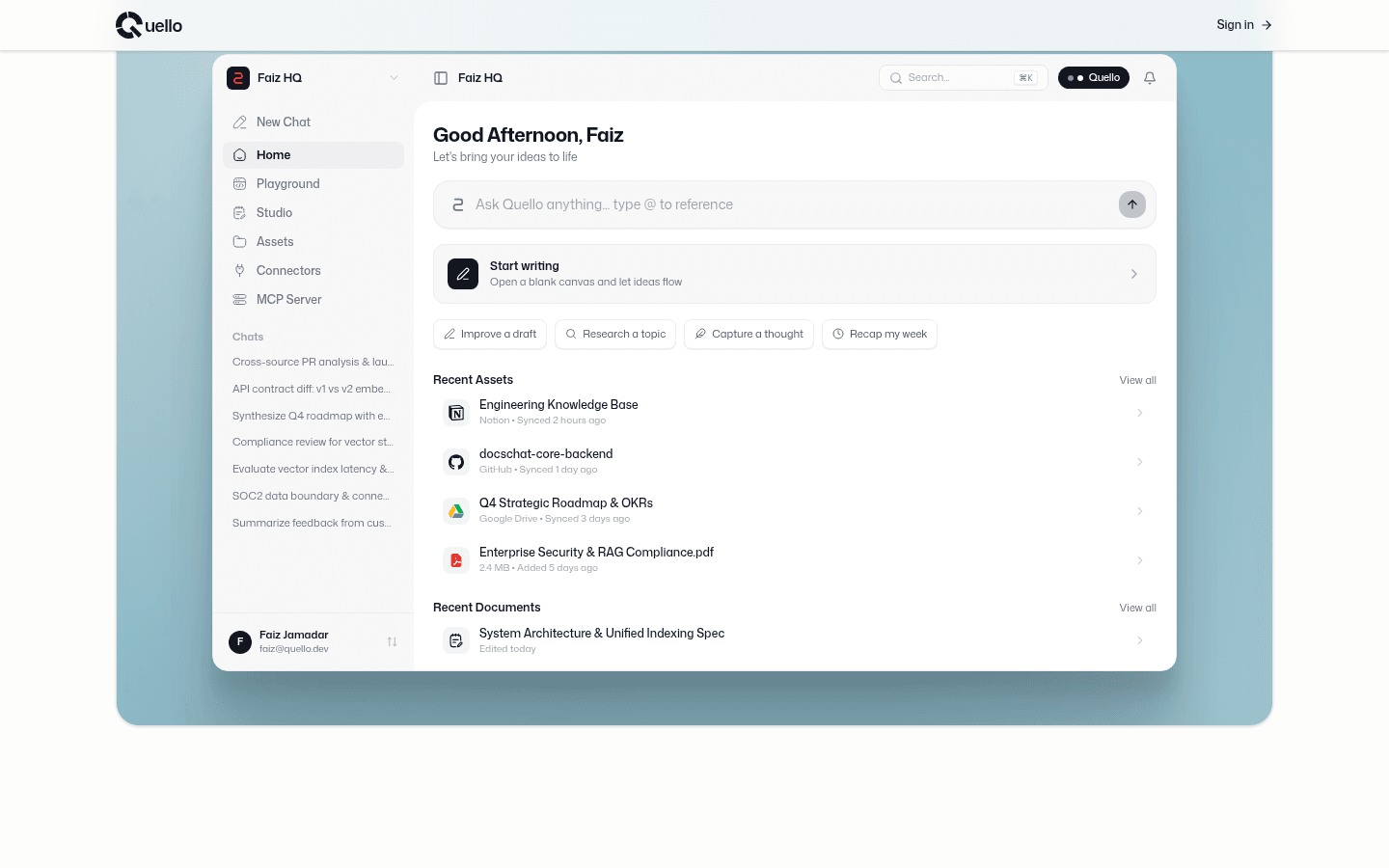Go to Home in the sidebar
1389x868 pixels.
point(313,155)
